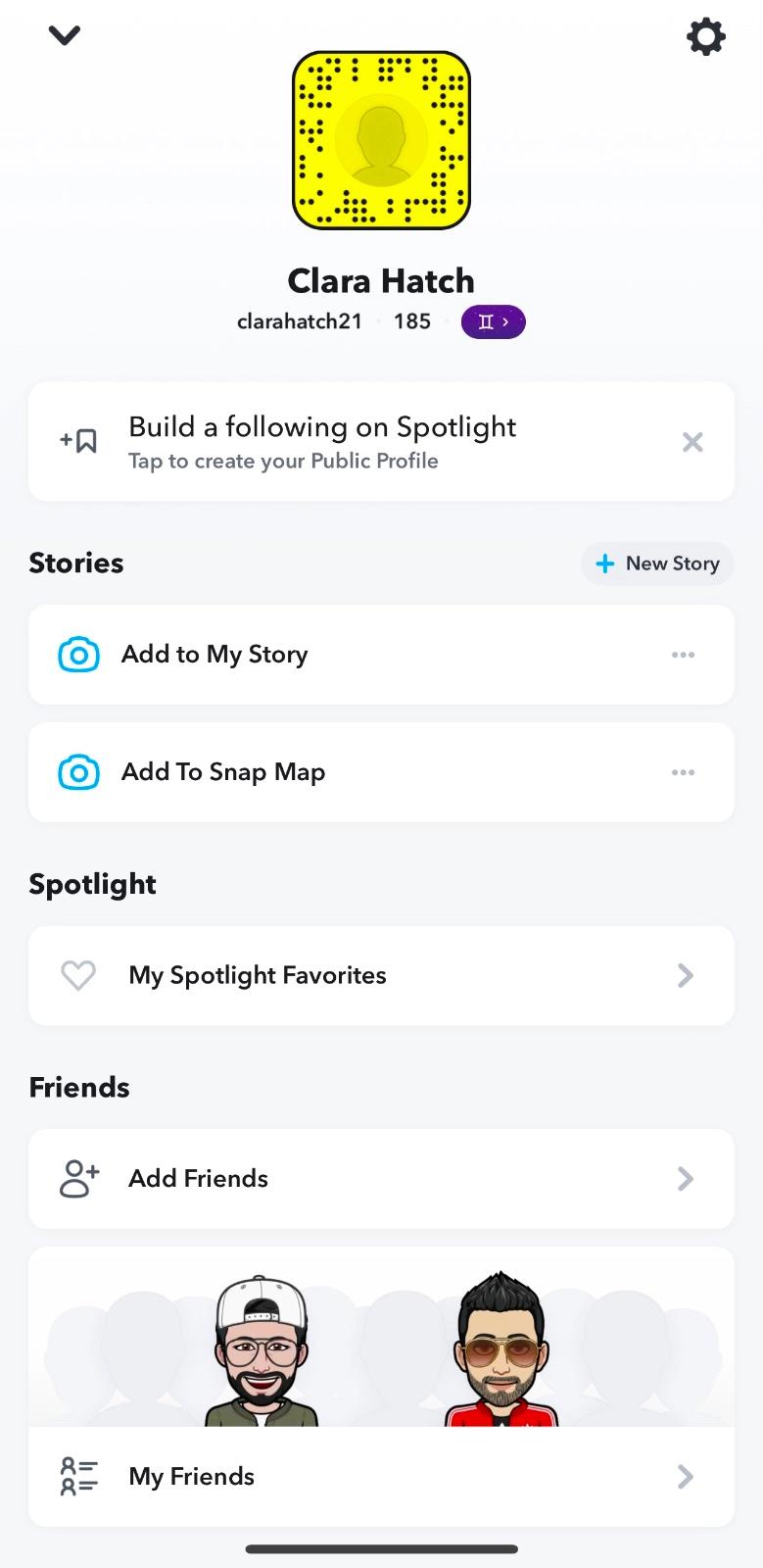Dismiss the Build a following banner
The image size is (763, 1568).
pos(692,442)
